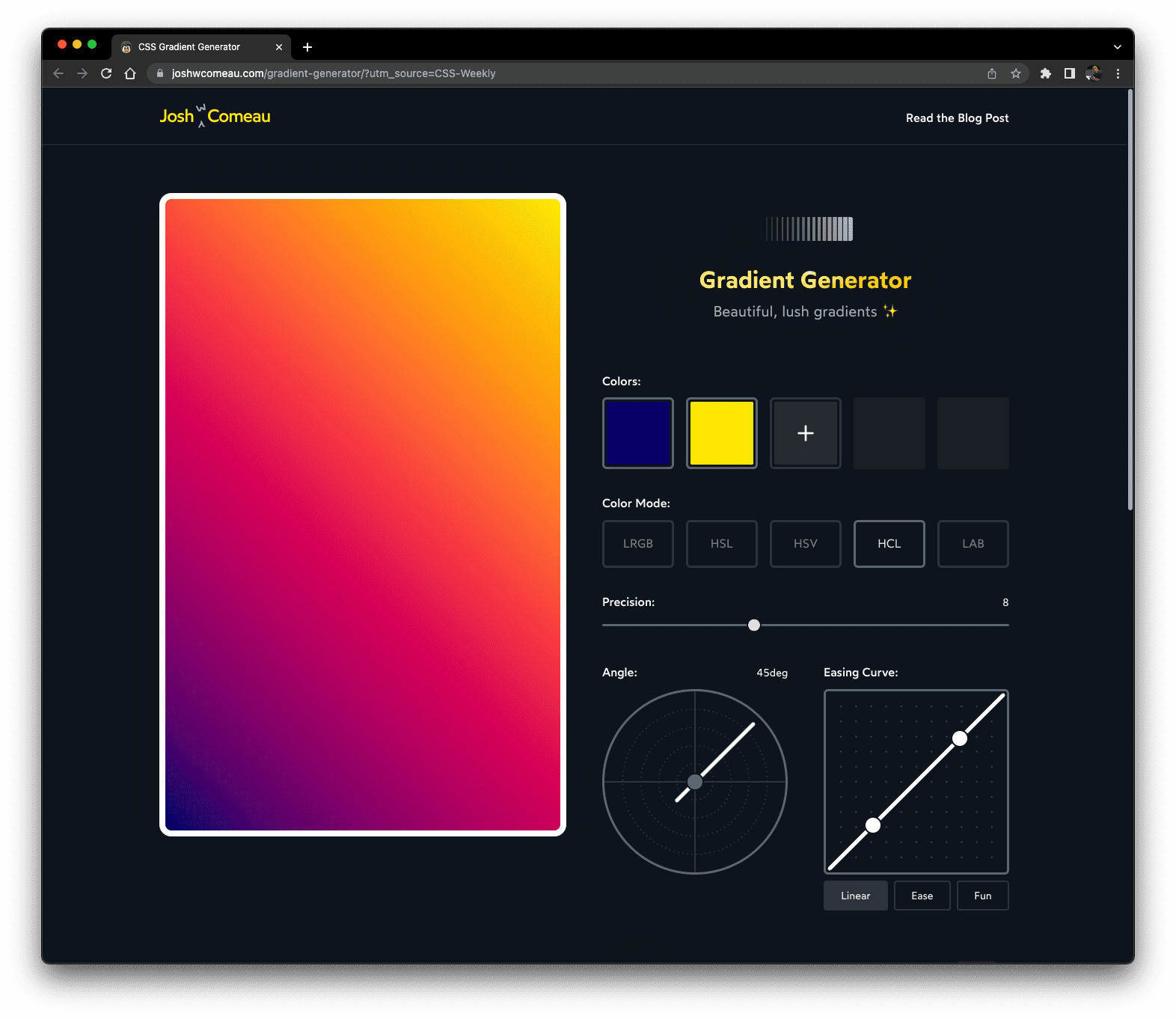Expand the tab search chevron
1176x1019 pixels.
(x=1118, y=47)
